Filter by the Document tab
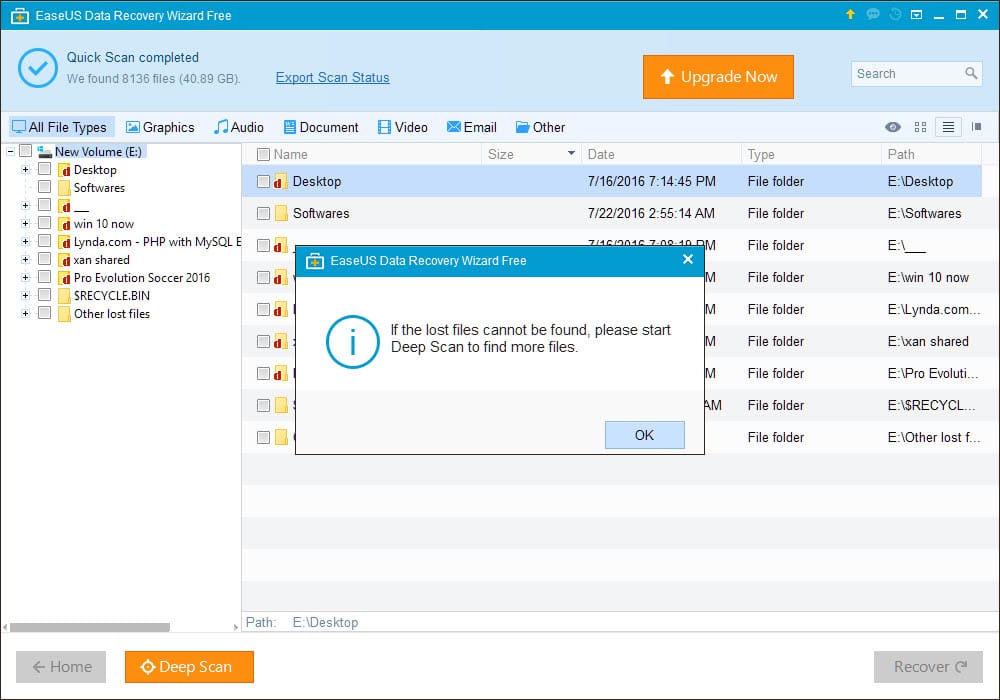 pyautogui.click(x=321, y=127)
